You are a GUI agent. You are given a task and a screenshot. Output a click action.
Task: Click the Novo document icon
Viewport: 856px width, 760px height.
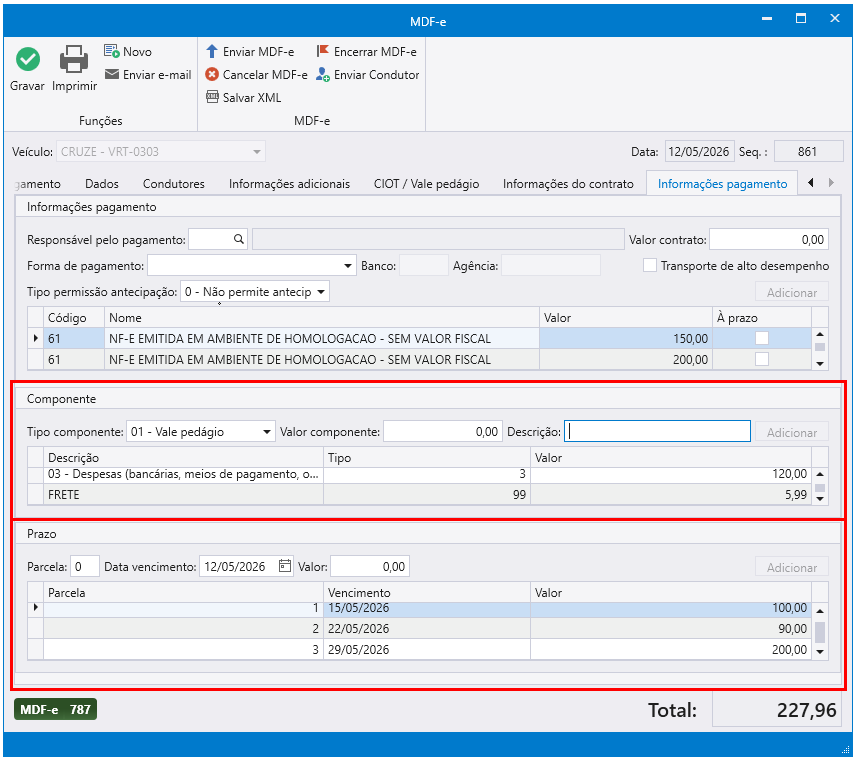pyautogui.click(x=111, y=51)
